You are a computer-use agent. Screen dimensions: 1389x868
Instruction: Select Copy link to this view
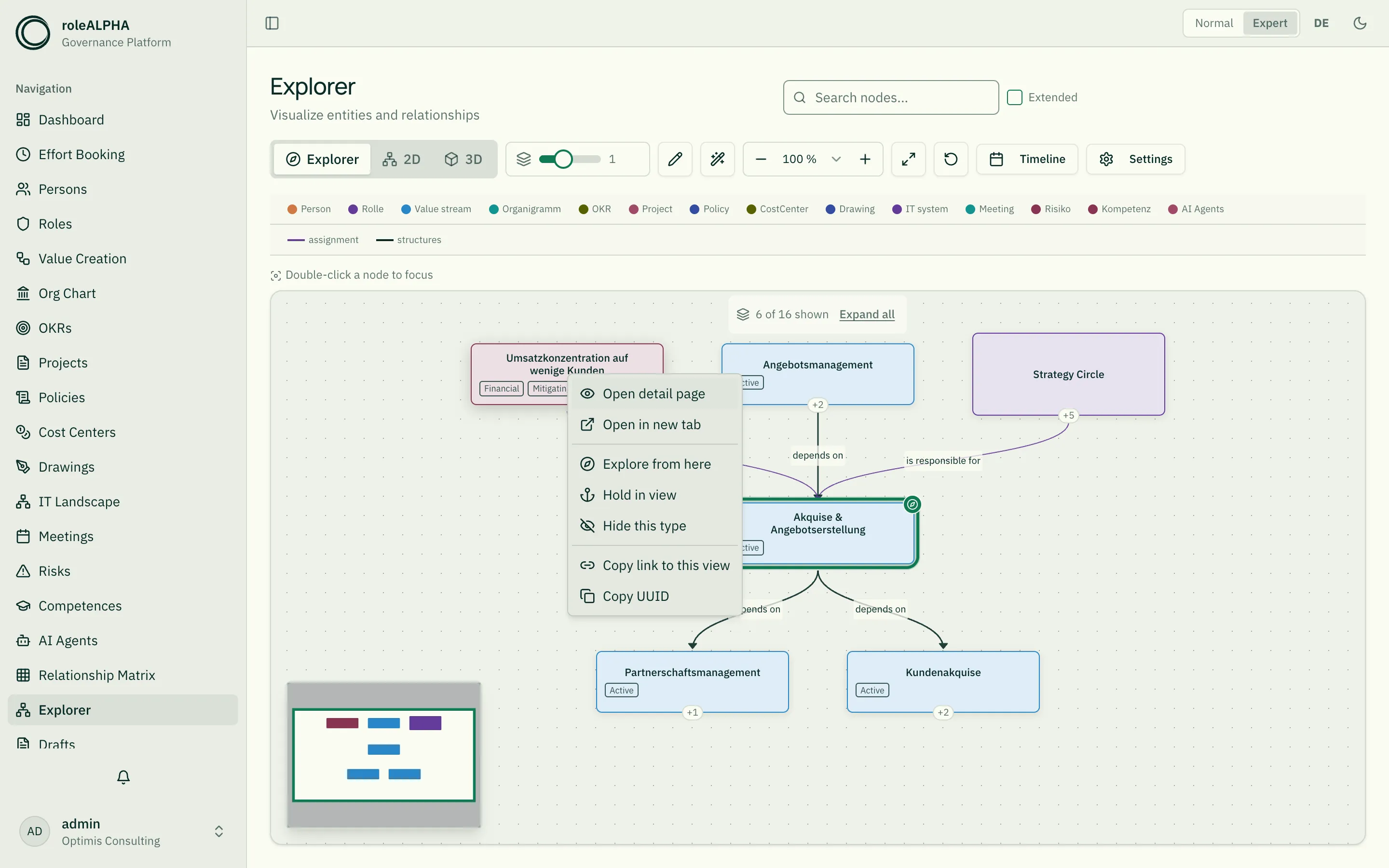pos(654,566)
